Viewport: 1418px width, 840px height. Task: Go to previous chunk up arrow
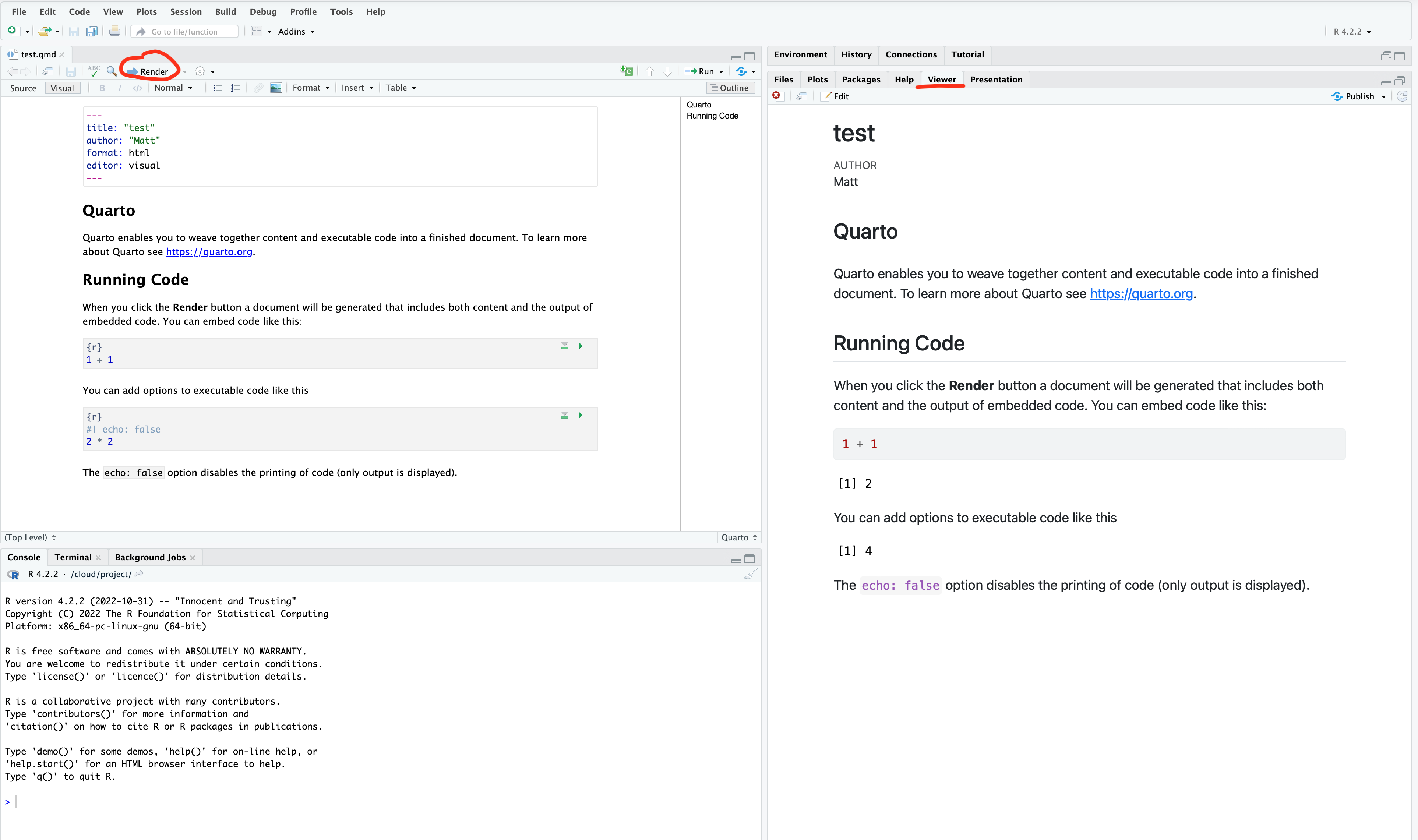[x=649, y=71]
